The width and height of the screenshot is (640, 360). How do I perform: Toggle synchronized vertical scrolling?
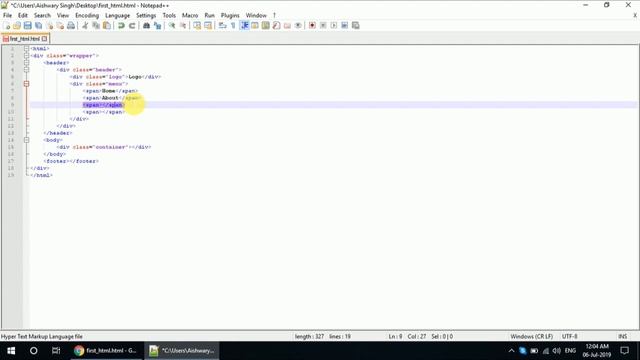(x=197, y=26)
